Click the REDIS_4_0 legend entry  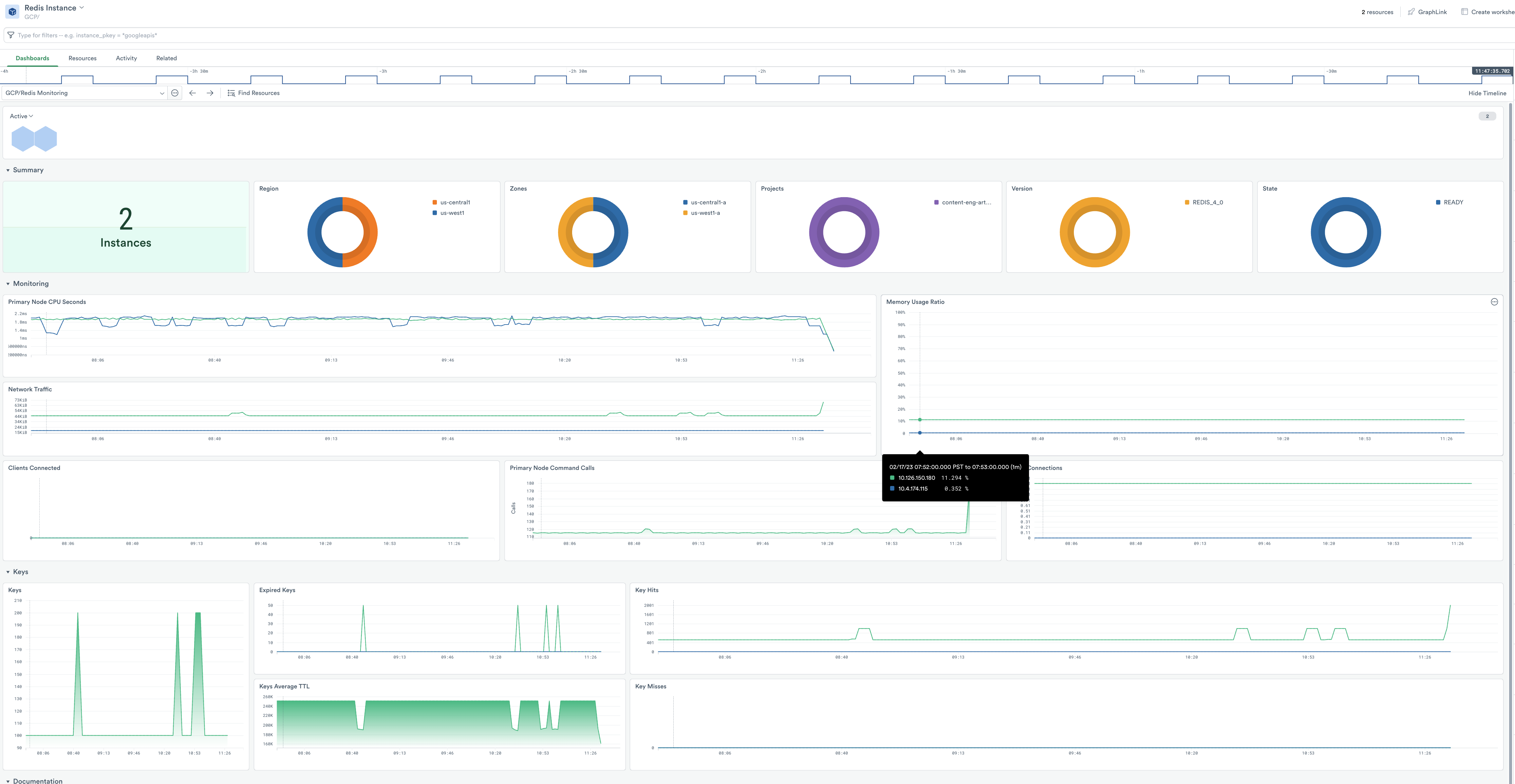(1204, 202)
